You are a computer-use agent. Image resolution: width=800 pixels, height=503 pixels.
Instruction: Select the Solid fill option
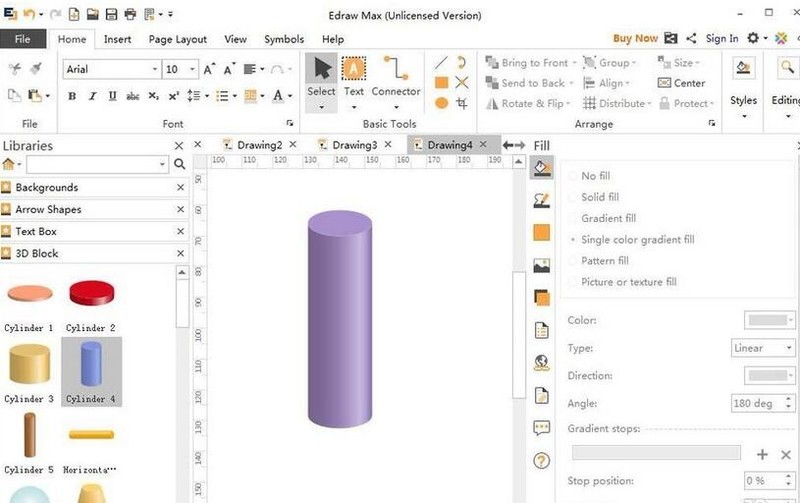point(594,197)
